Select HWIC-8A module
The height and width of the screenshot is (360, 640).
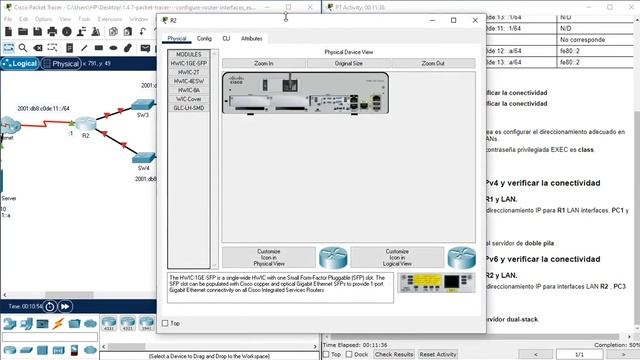click(x=189, y=90)
